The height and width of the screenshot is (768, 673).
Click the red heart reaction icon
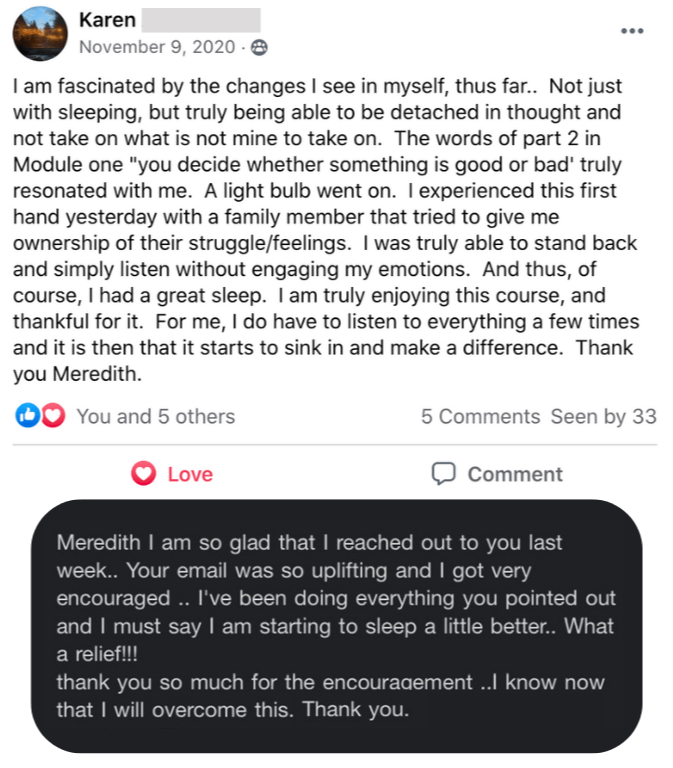pyautogui.click(x=52, y=416)
